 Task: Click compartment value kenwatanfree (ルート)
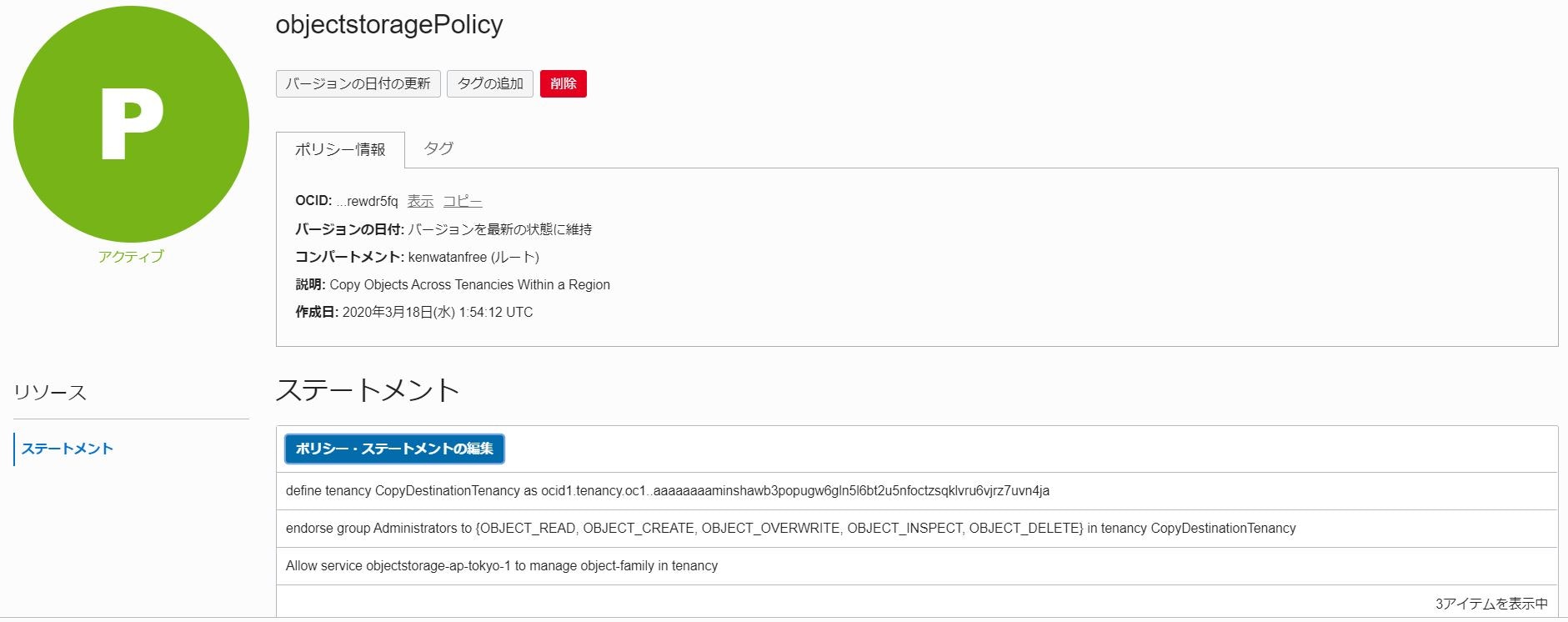click(x=473, y=257)
